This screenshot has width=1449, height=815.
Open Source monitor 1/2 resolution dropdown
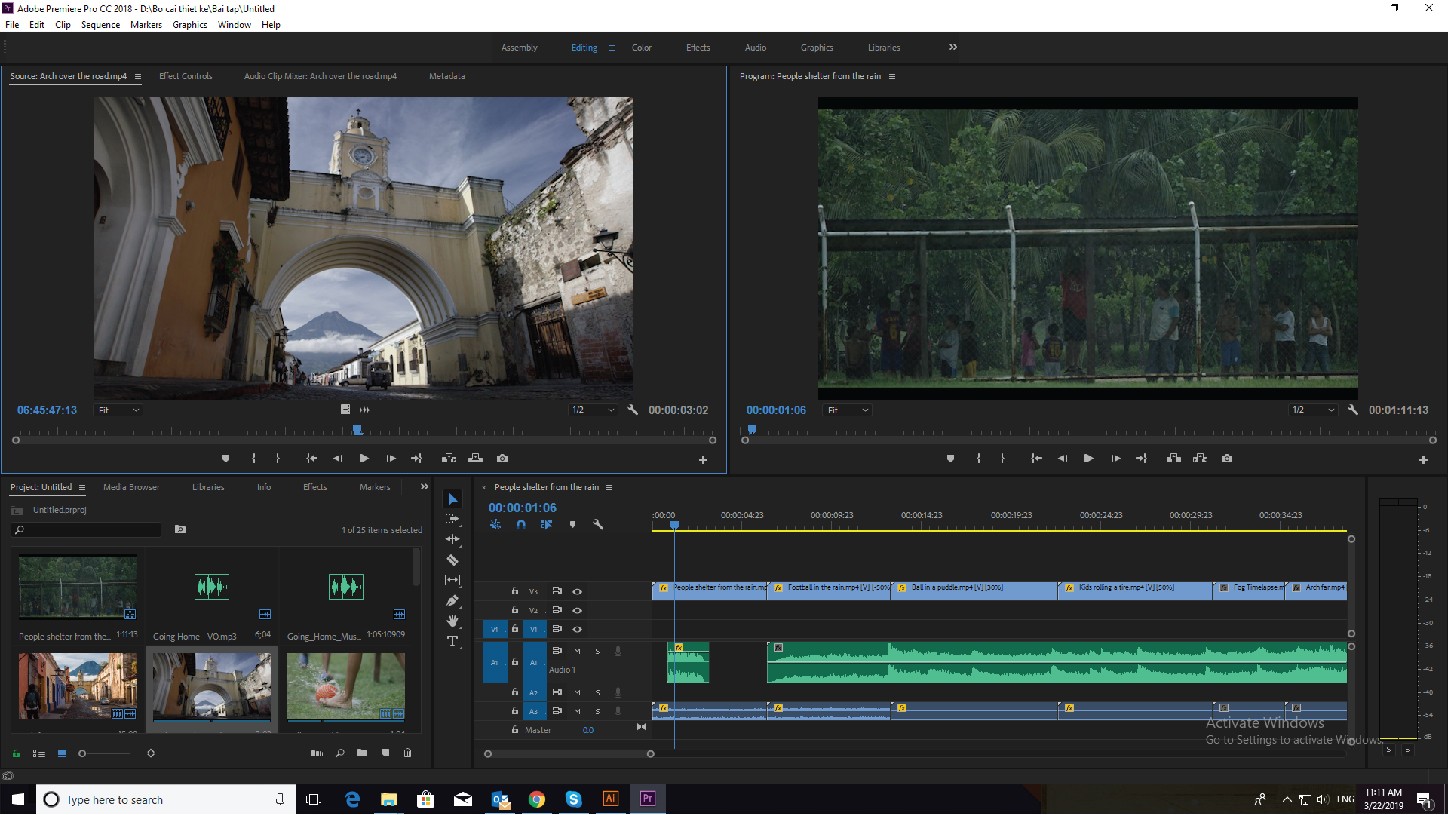pos(592,410)
